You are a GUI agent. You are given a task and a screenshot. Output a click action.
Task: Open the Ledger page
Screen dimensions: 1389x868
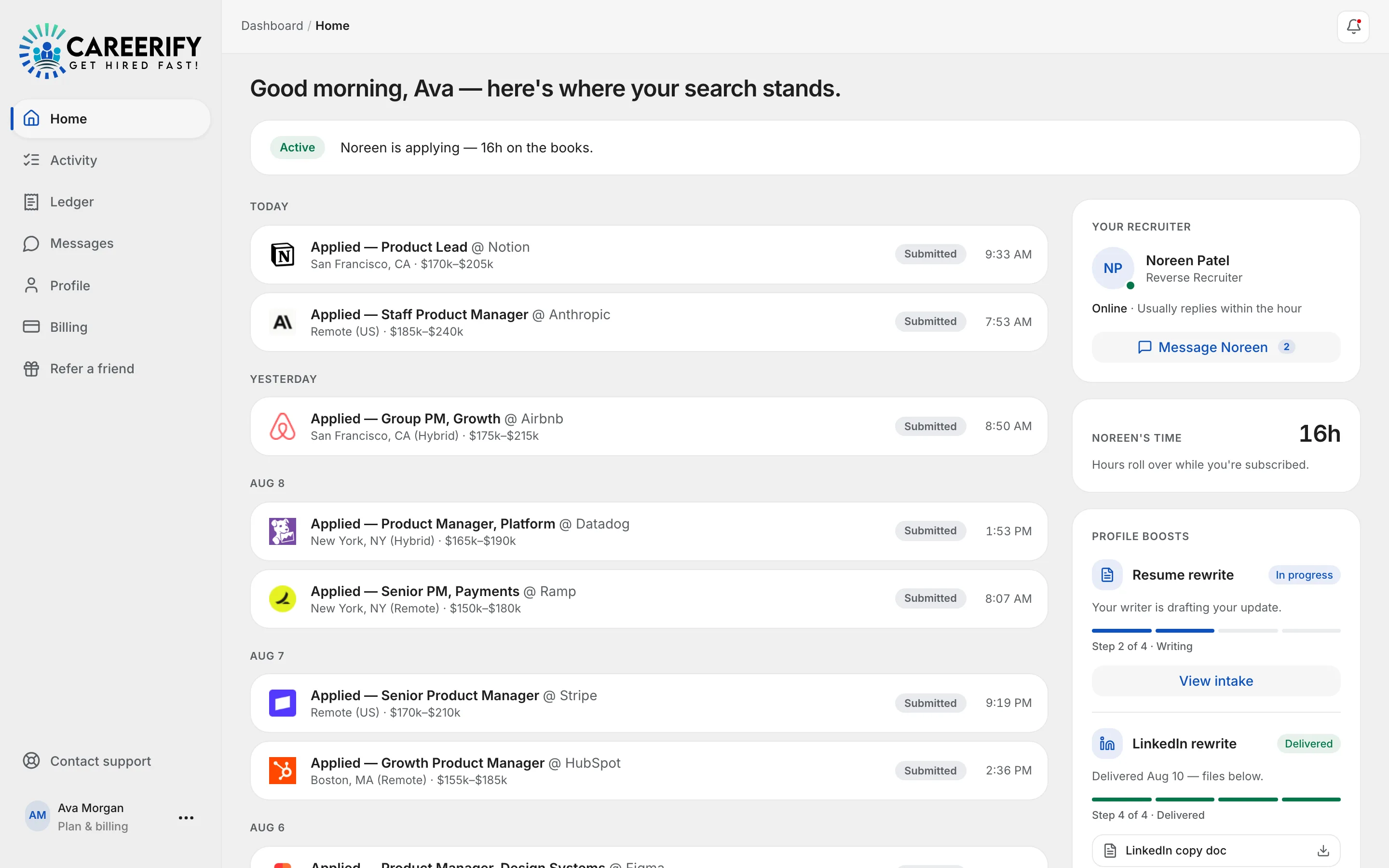tap(111, 202)
